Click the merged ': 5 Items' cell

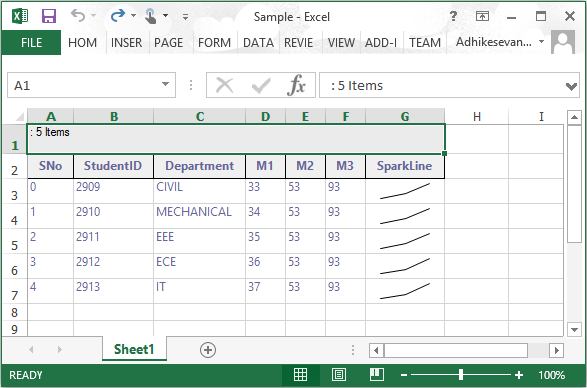236,139
